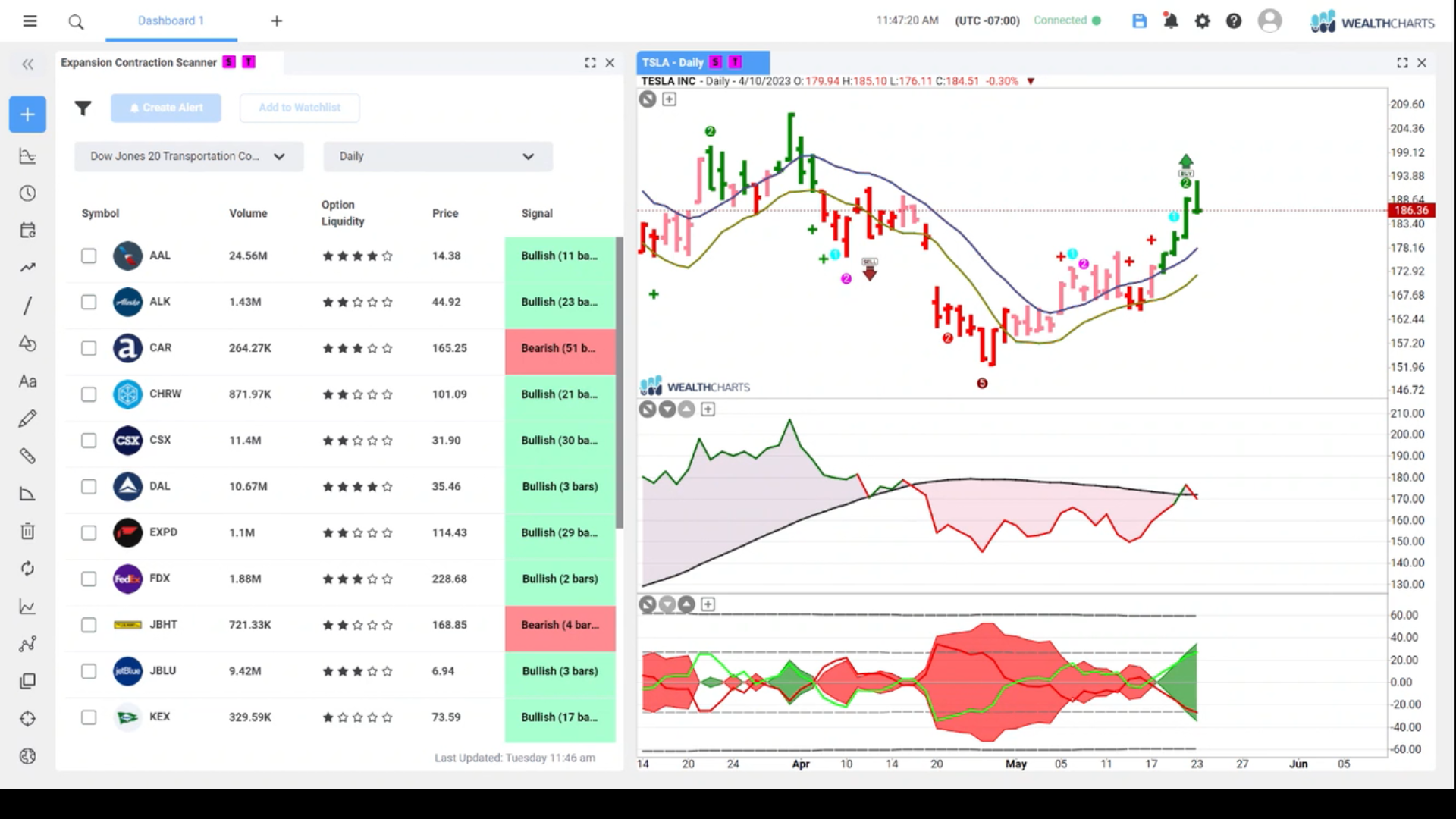Click the UTC -07:00 timezone label
Viewport: 1456px width, 819px height.
click(x=987, y=21)
